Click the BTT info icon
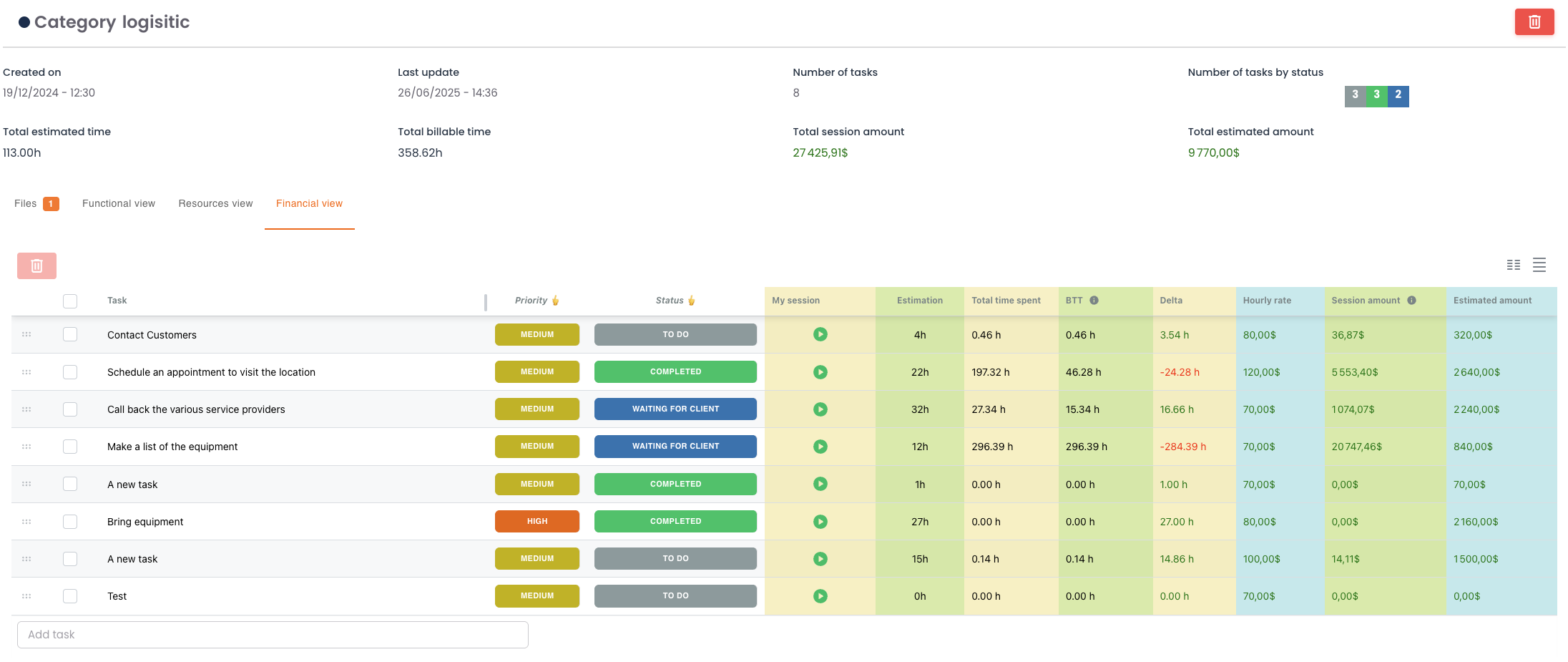 pos(1094,301)
